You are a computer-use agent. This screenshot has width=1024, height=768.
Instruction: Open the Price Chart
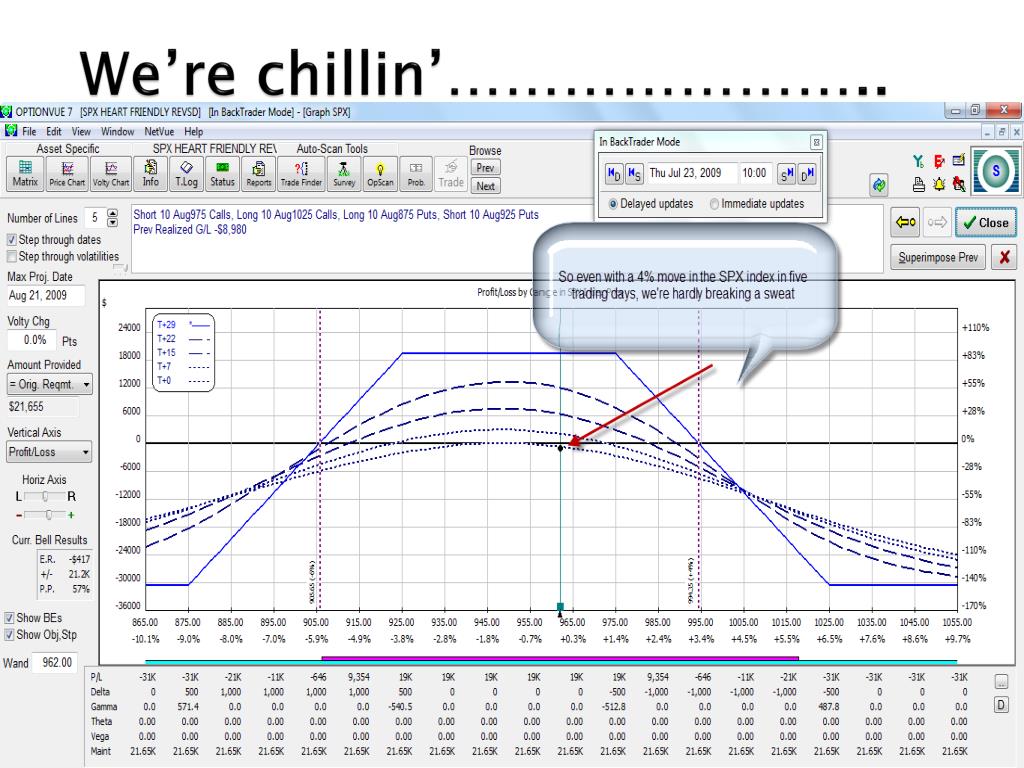pos(67,174)
